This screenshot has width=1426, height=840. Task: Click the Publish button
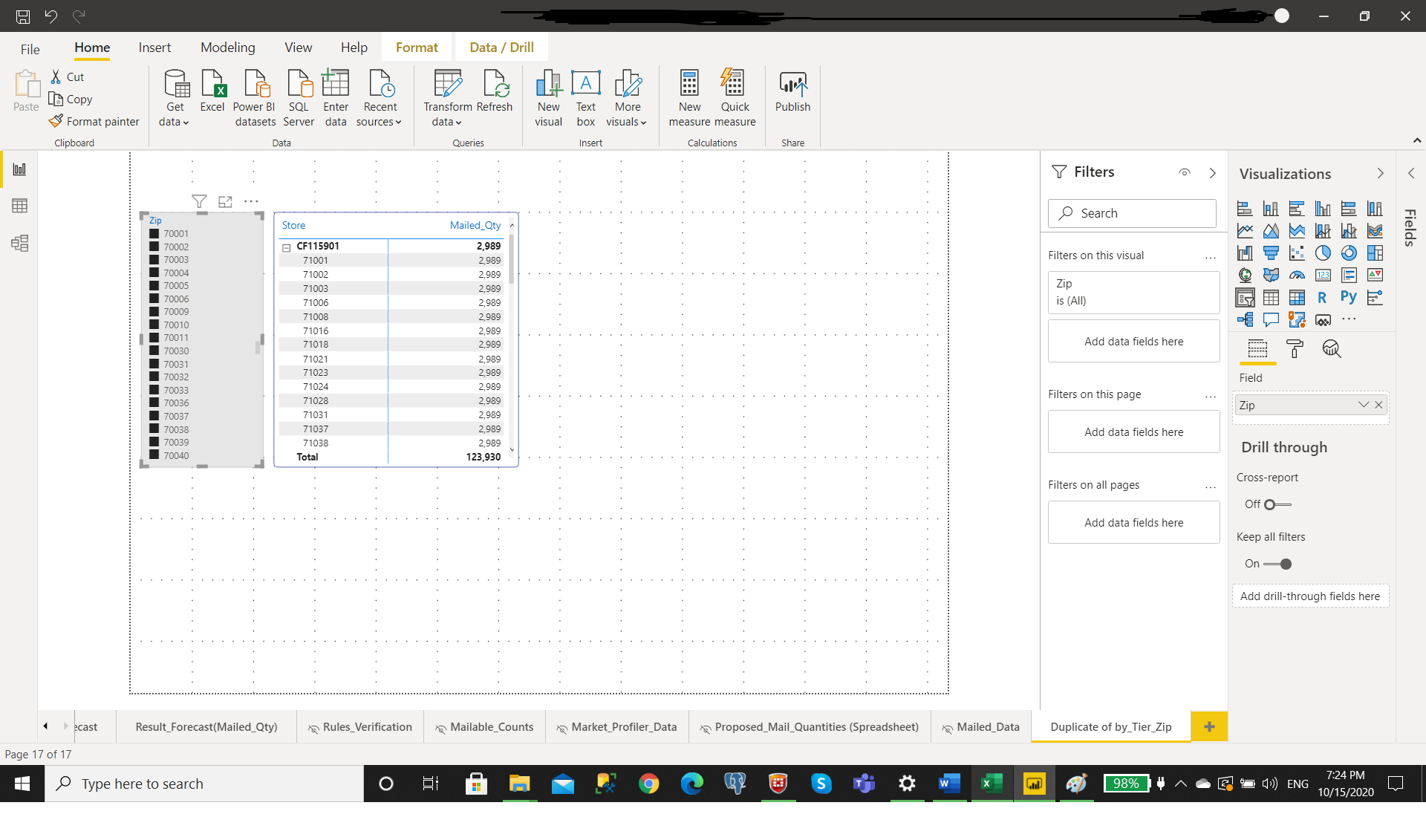[792, 92]
